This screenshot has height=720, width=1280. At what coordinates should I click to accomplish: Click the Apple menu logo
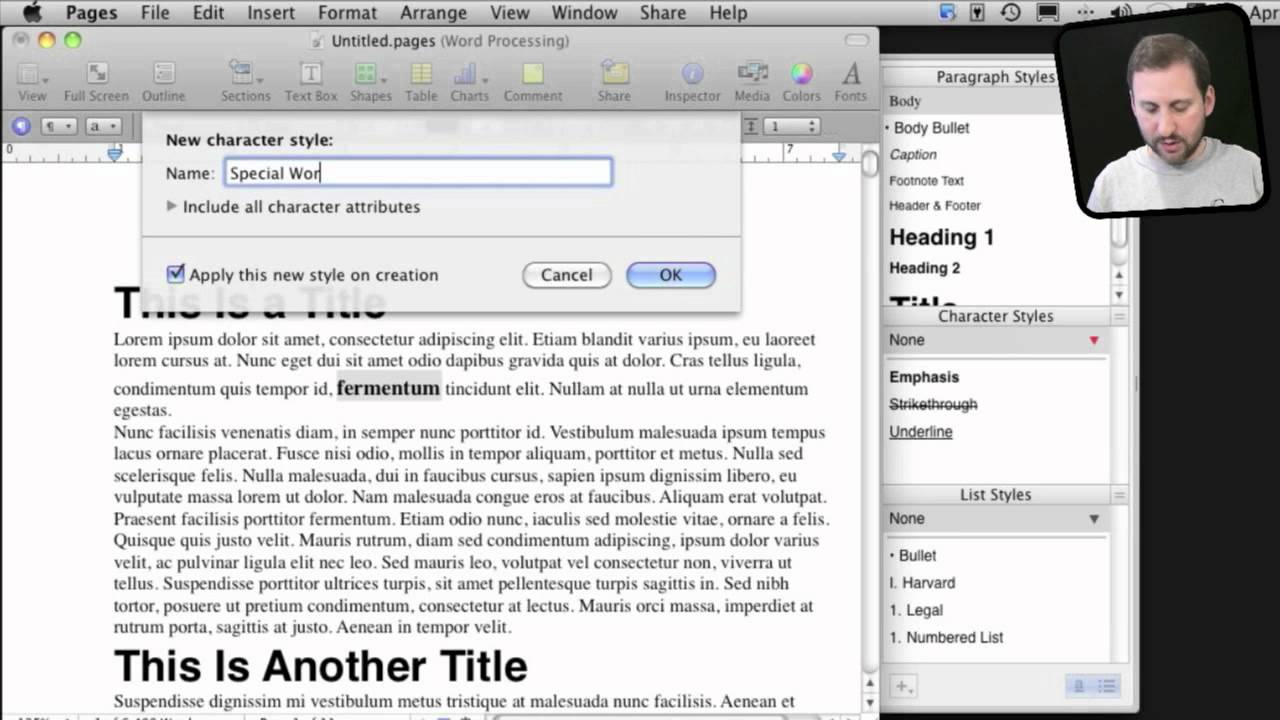pos(32,13)
